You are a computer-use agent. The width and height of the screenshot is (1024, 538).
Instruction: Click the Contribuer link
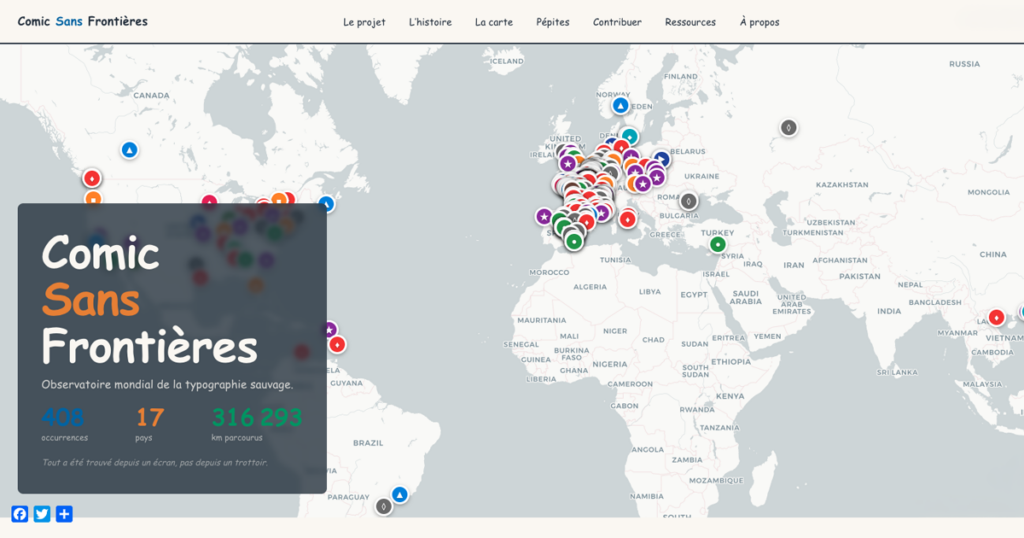617,22
